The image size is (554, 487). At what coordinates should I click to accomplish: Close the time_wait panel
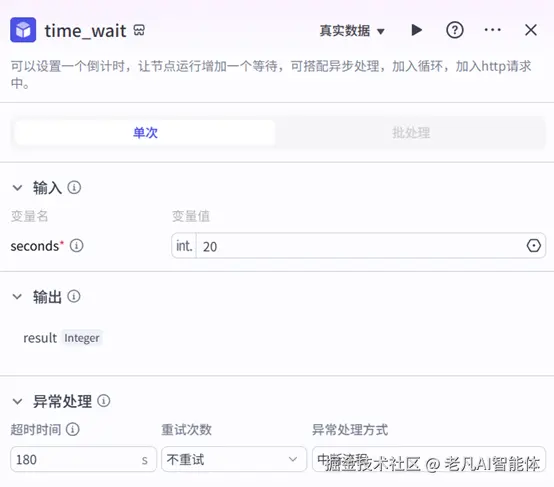(531, 30)
